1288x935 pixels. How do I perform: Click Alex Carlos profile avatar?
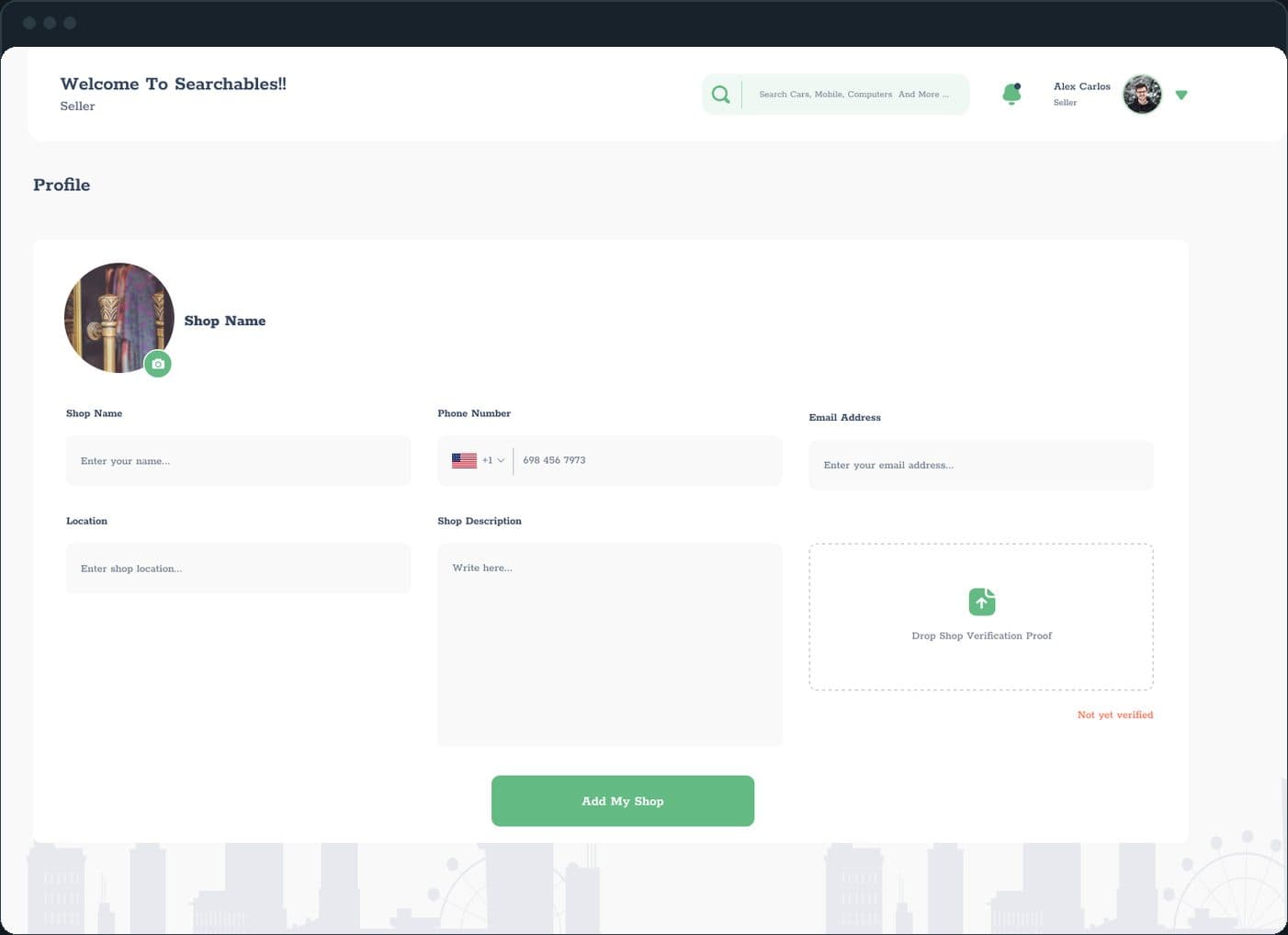(x=1142, y=94)
